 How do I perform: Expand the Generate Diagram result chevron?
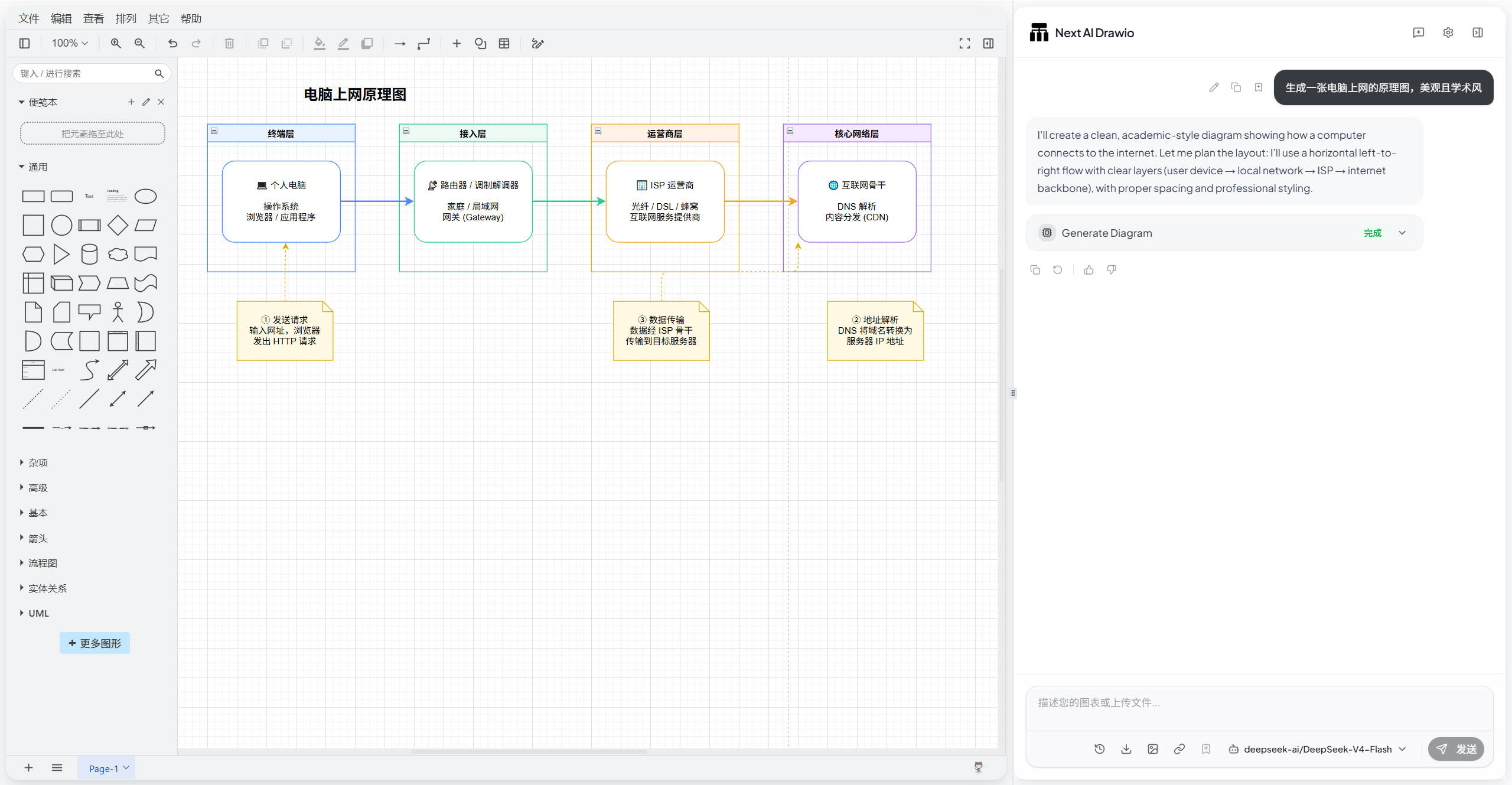pos(1402,233)
